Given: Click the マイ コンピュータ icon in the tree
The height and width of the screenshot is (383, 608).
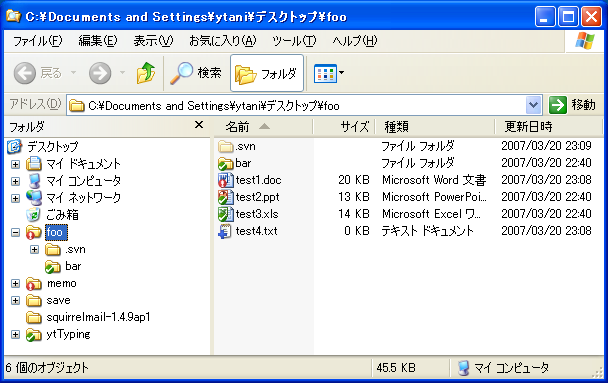Looking at the screenshot, I should (34, 181).
